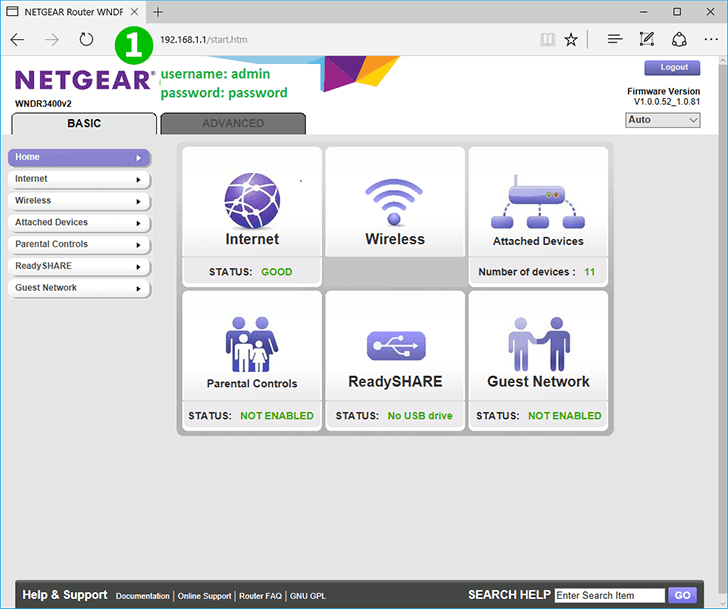Click Internet STATUS GOOD text
728x609 pixels.
tap(251, 272)
